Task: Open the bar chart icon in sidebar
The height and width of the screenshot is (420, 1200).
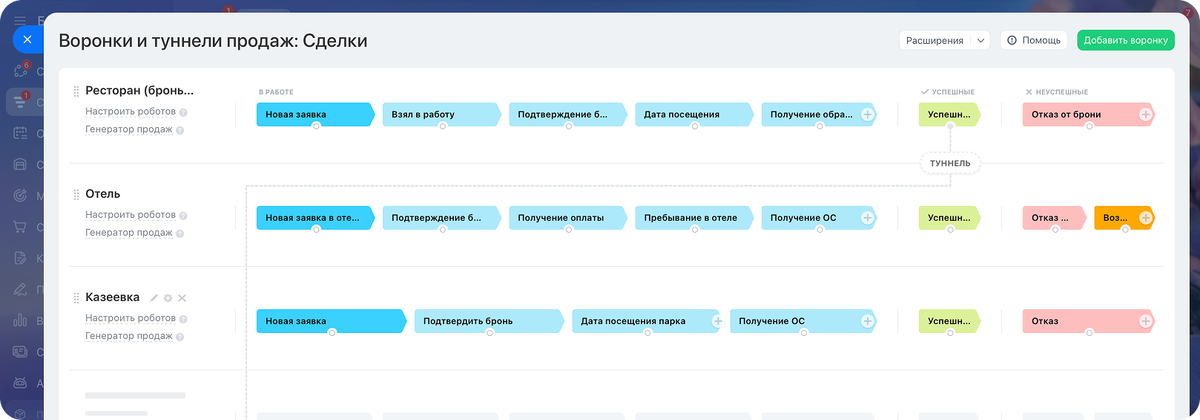Action: coord(20,321)
